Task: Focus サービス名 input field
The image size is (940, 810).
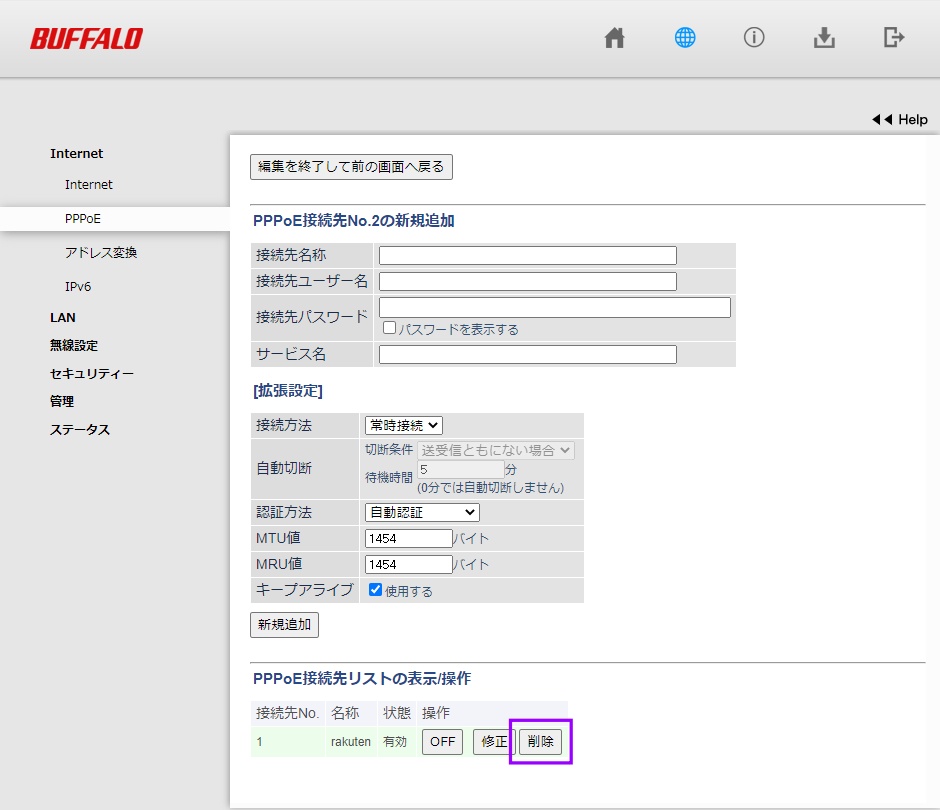Action: coord(528,354)
